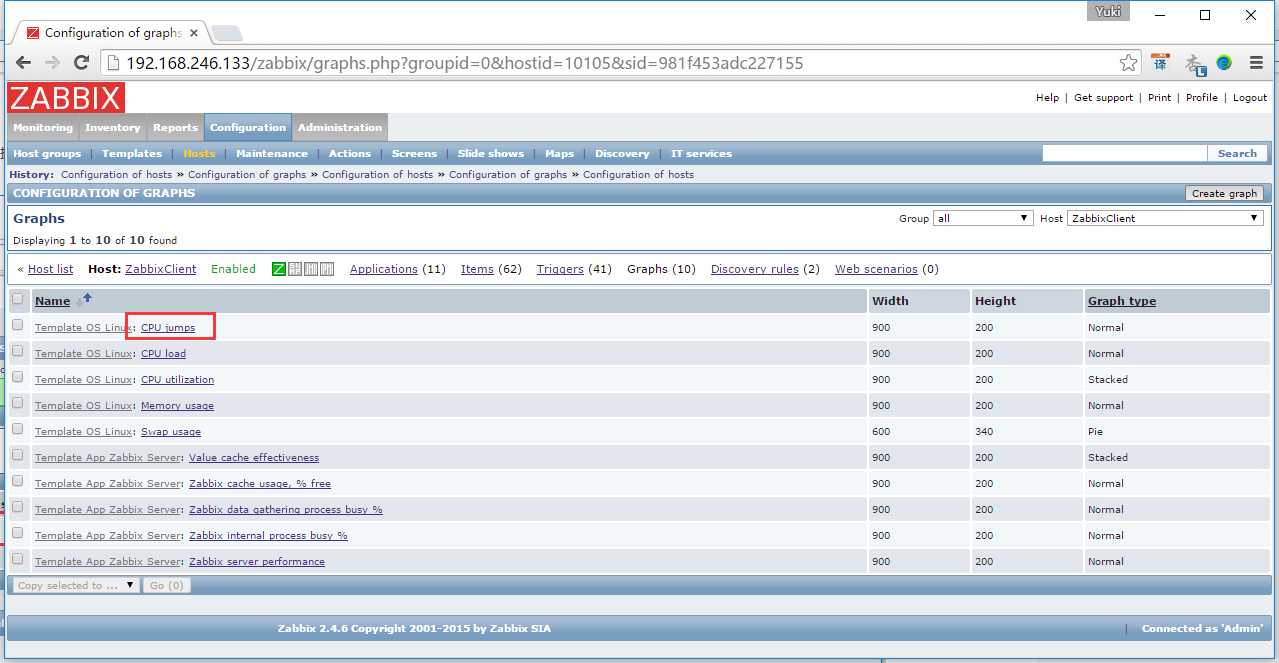Check the Swap usage row checkbox
Viewport: 1279px width, 663px height.
17,429
